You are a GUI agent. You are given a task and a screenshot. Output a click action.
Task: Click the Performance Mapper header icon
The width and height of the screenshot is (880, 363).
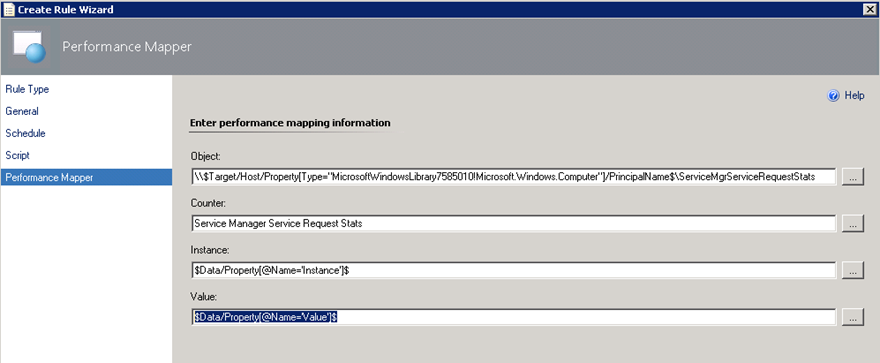[29, 47]
